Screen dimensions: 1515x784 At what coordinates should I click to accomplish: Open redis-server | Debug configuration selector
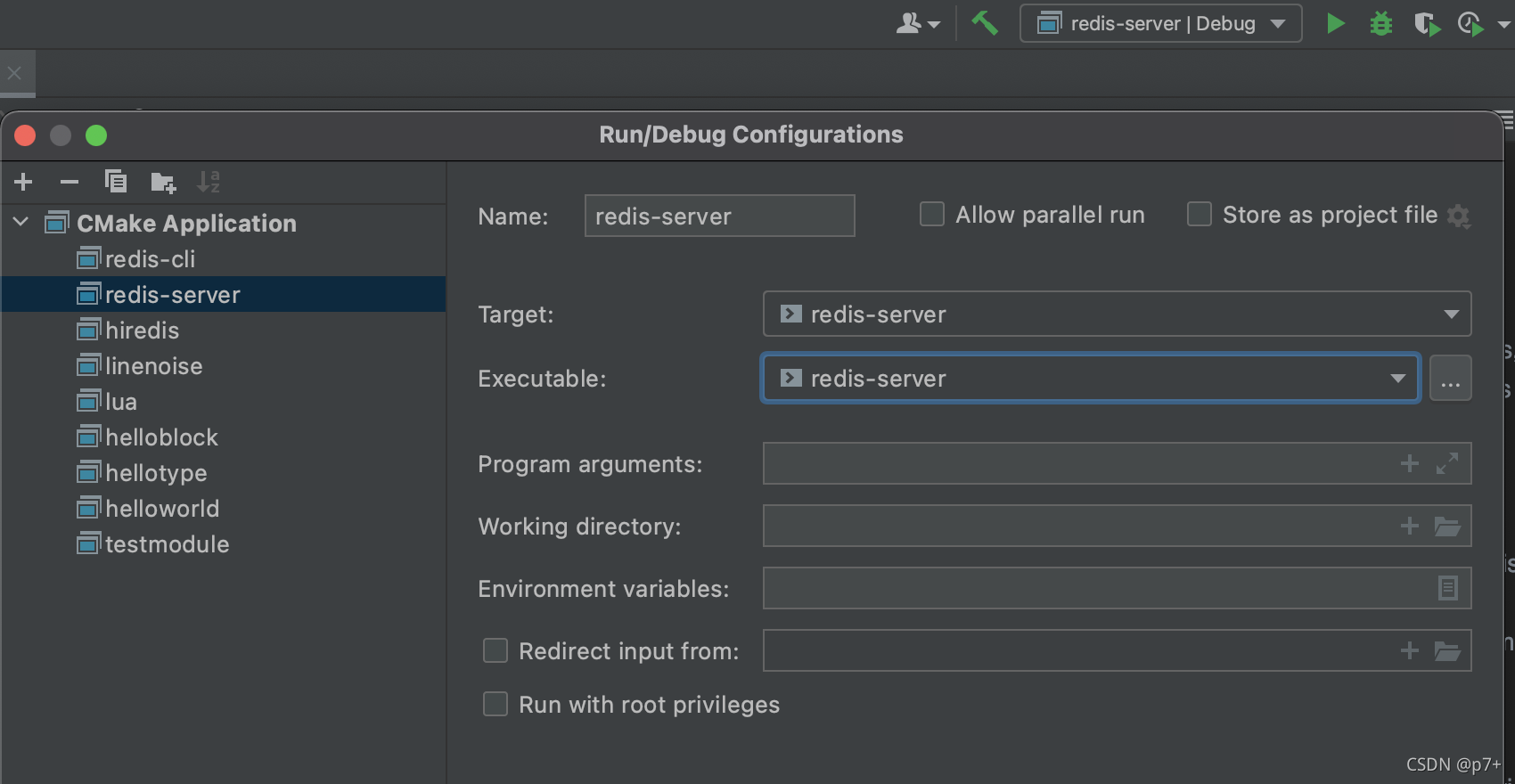click(1160, 24)
